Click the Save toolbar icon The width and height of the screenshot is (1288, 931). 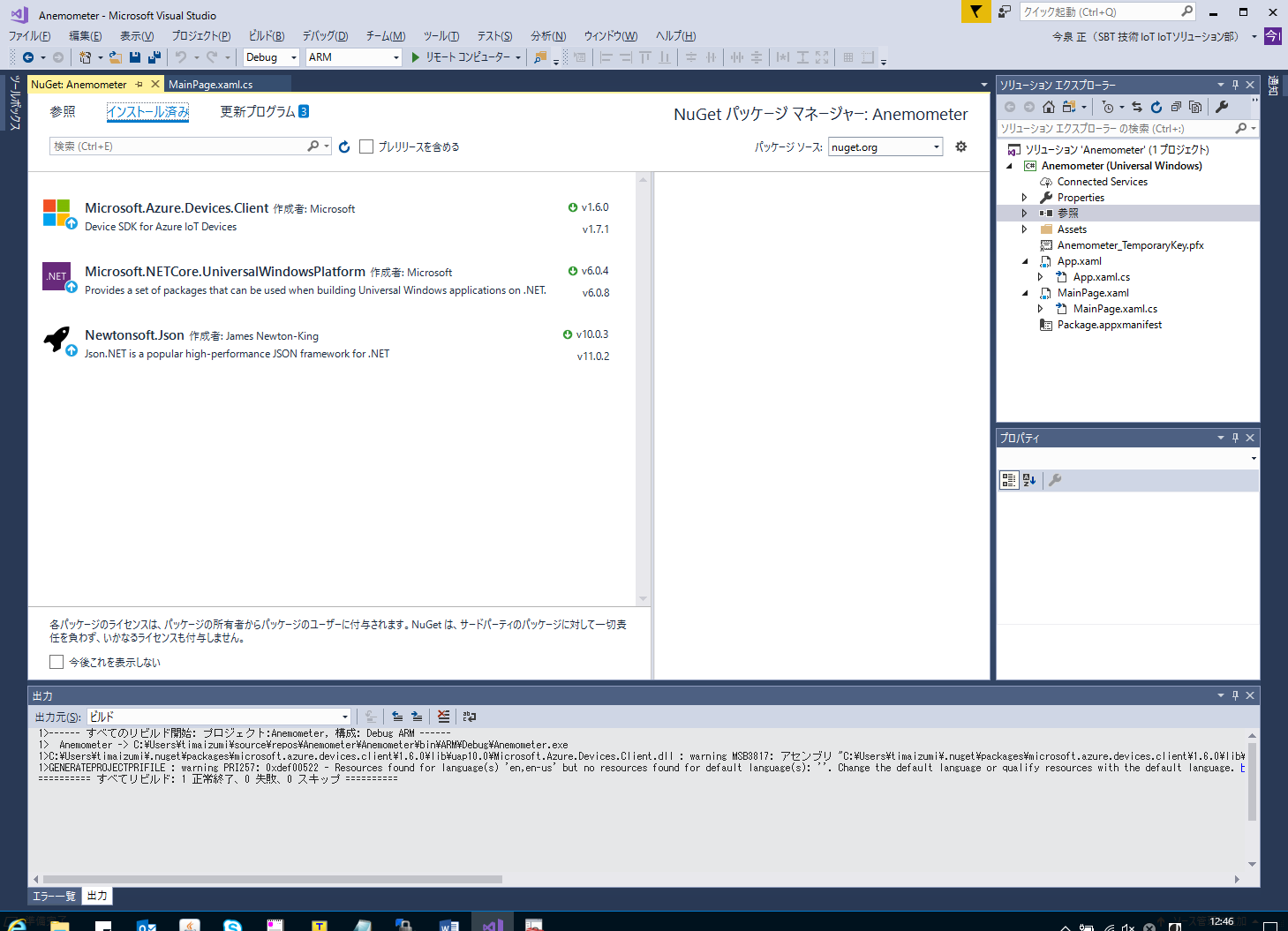coord(135,57)
